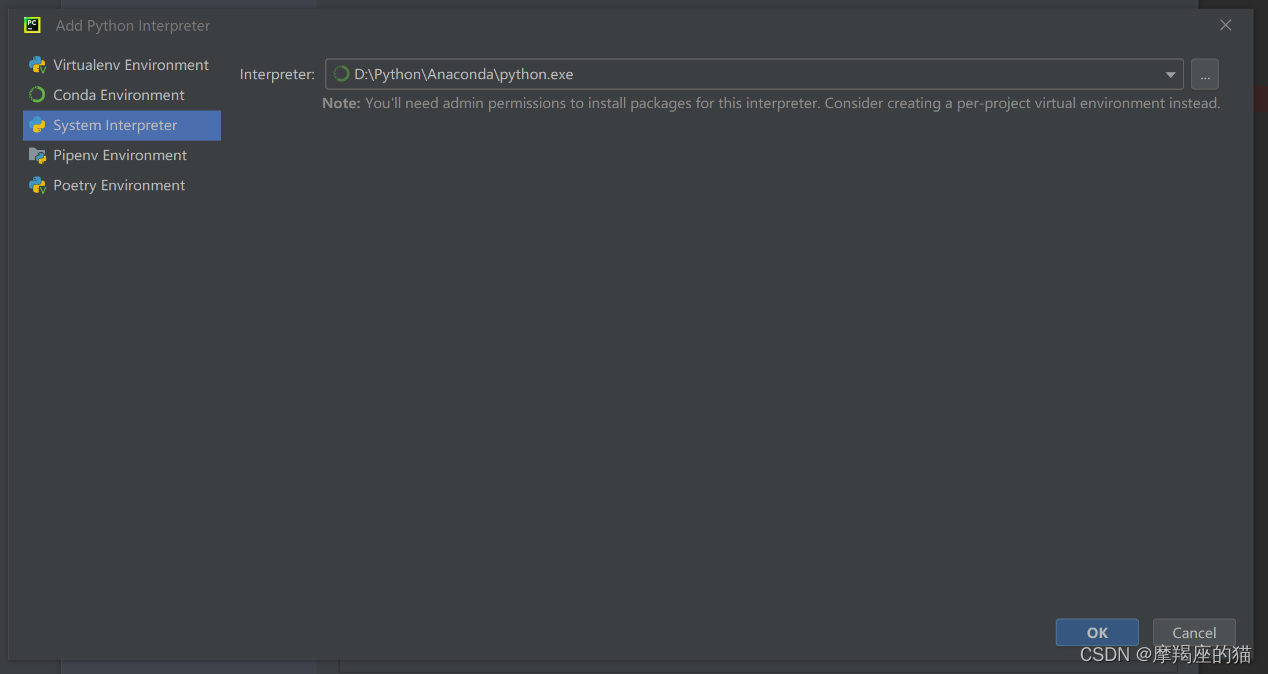
Task: Click the PyCharm logo in the title bar
Action: (31, 25)
